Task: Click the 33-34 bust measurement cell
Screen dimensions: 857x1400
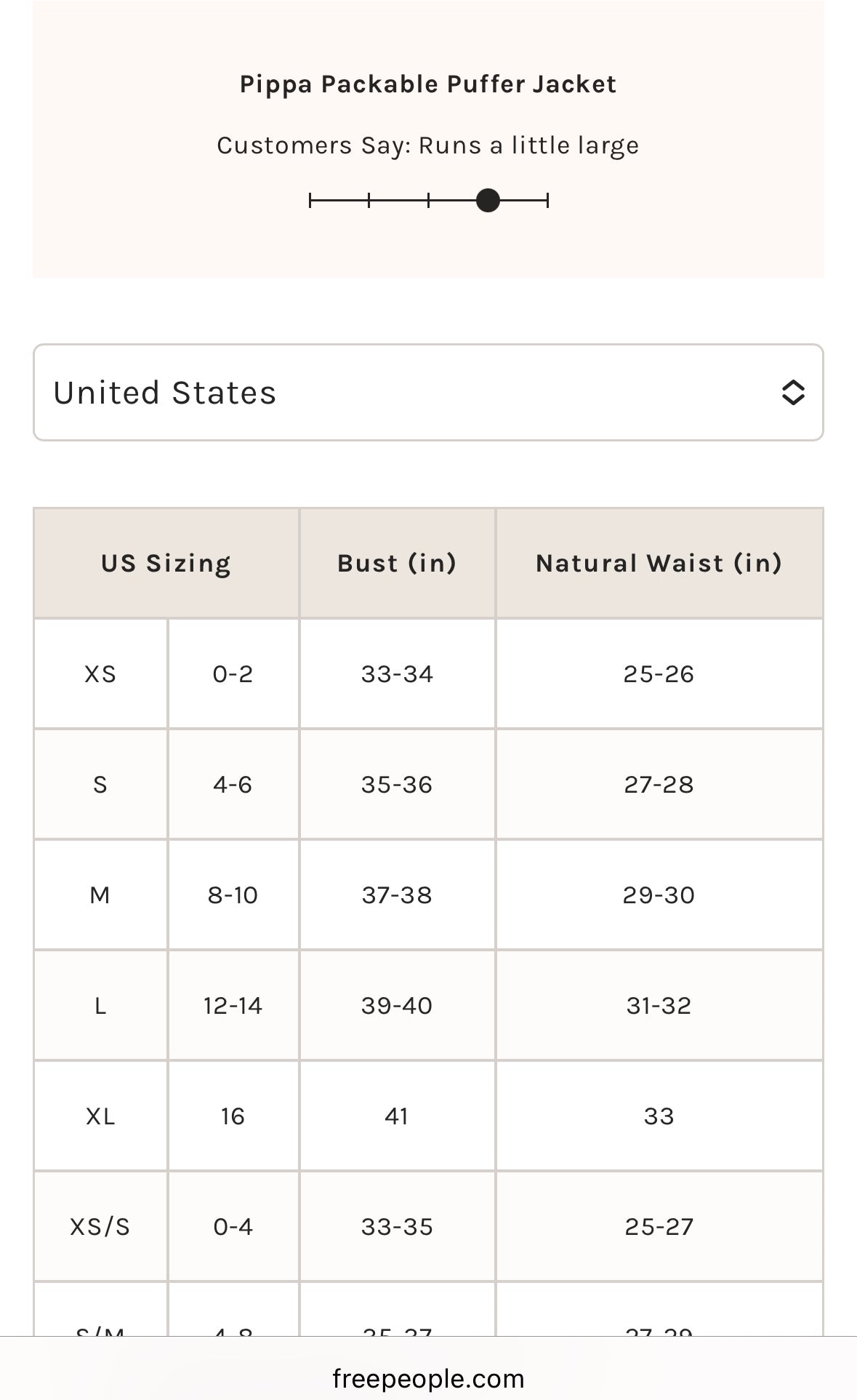Action: pyautogui.click(x=398, y=674)
